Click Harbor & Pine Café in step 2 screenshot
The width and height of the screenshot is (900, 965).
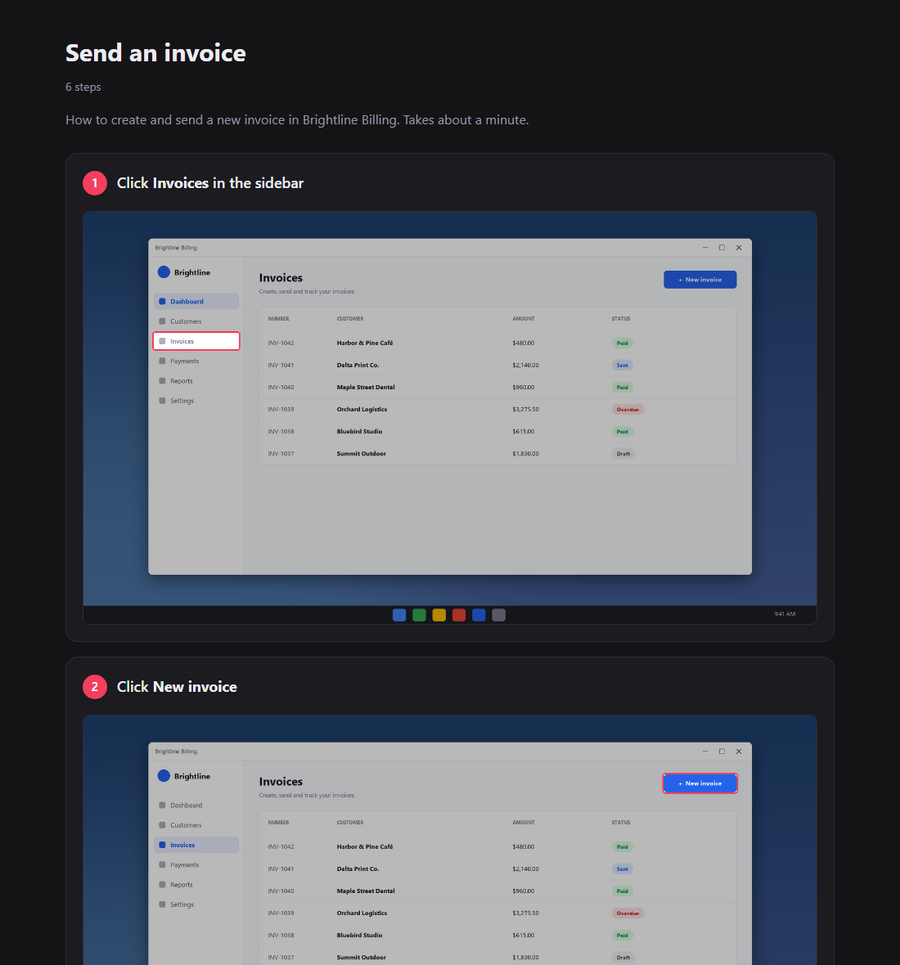pos(364,847)
